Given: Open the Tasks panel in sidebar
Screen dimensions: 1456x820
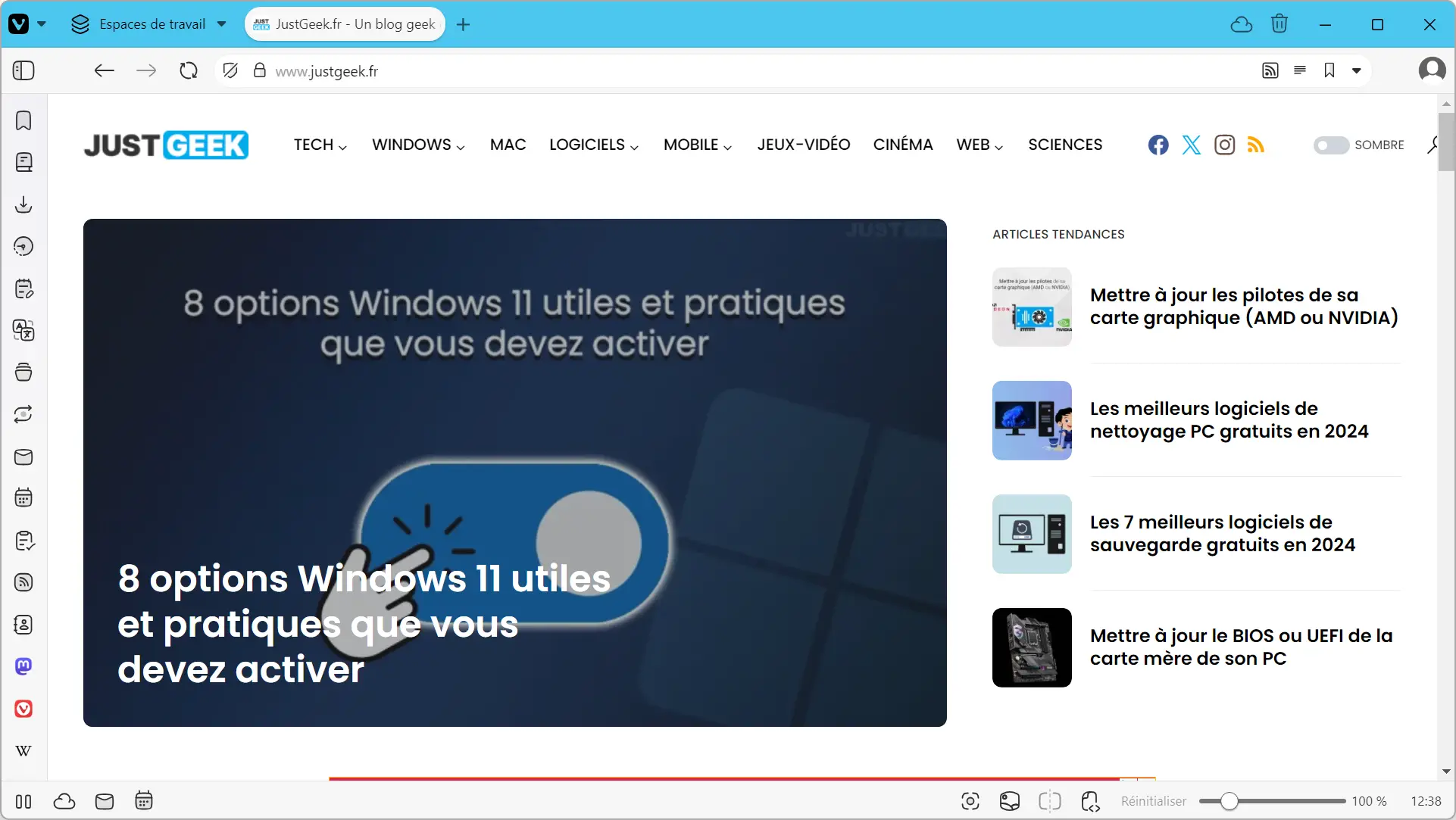Looking at the screenshot, I should pos(24,541).
